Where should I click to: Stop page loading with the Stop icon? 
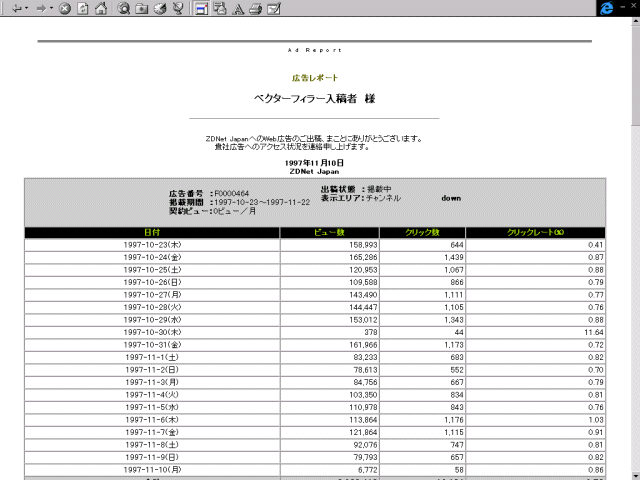pos(64,9)
